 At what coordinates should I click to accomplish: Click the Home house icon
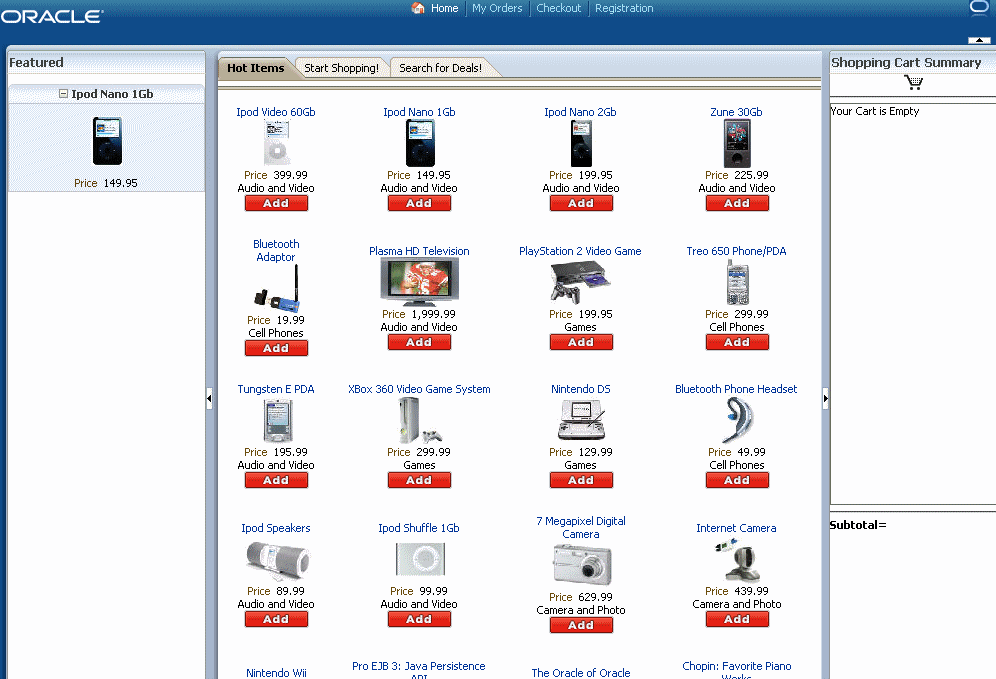[x=418, y=8]
